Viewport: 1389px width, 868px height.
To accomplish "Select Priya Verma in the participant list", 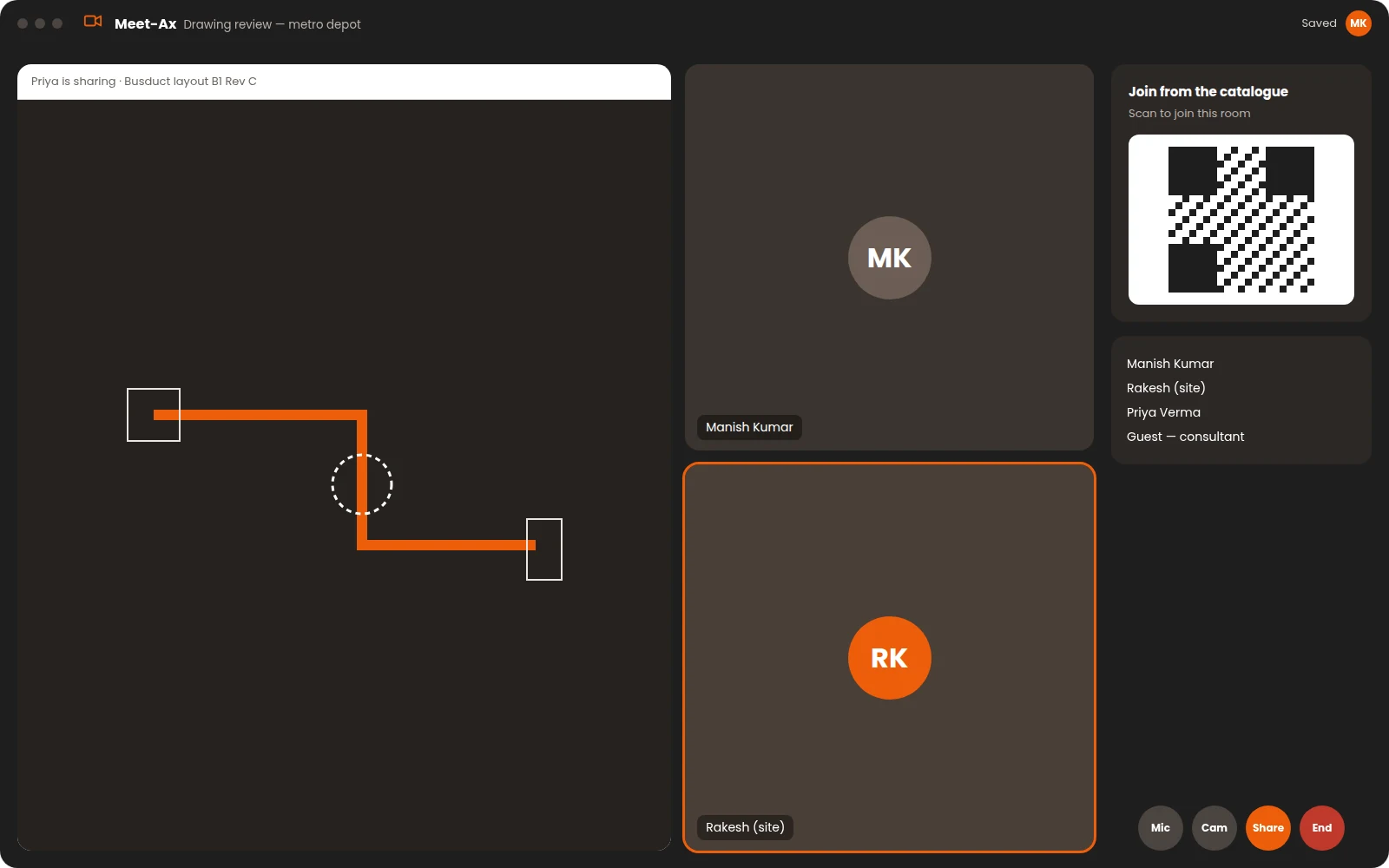I will 1163,412.
